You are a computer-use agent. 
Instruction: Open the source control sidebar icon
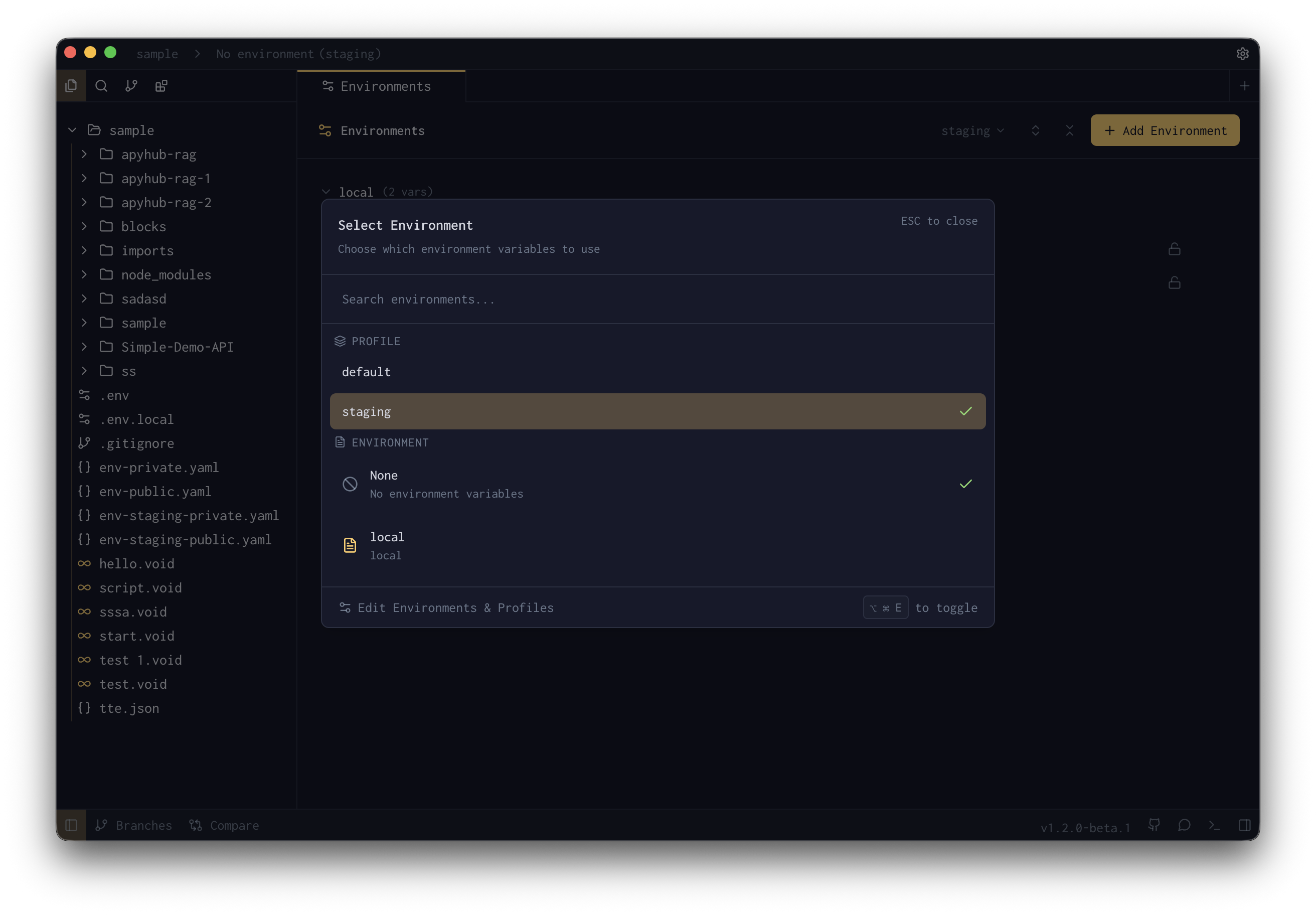(x=131, y=85)
